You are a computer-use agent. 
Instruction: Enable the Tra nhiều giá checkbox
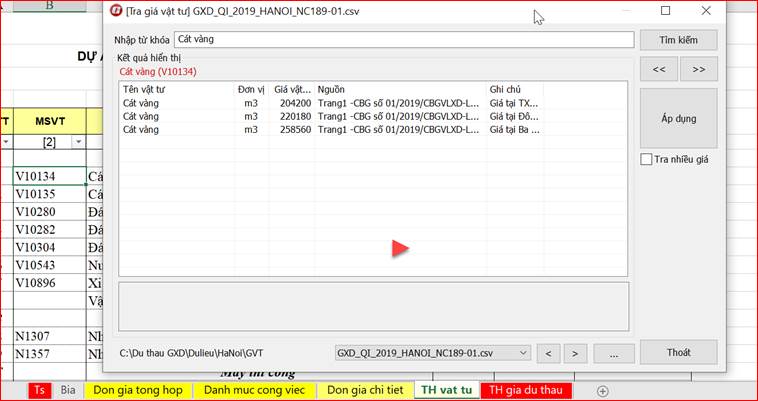point(647,159)
